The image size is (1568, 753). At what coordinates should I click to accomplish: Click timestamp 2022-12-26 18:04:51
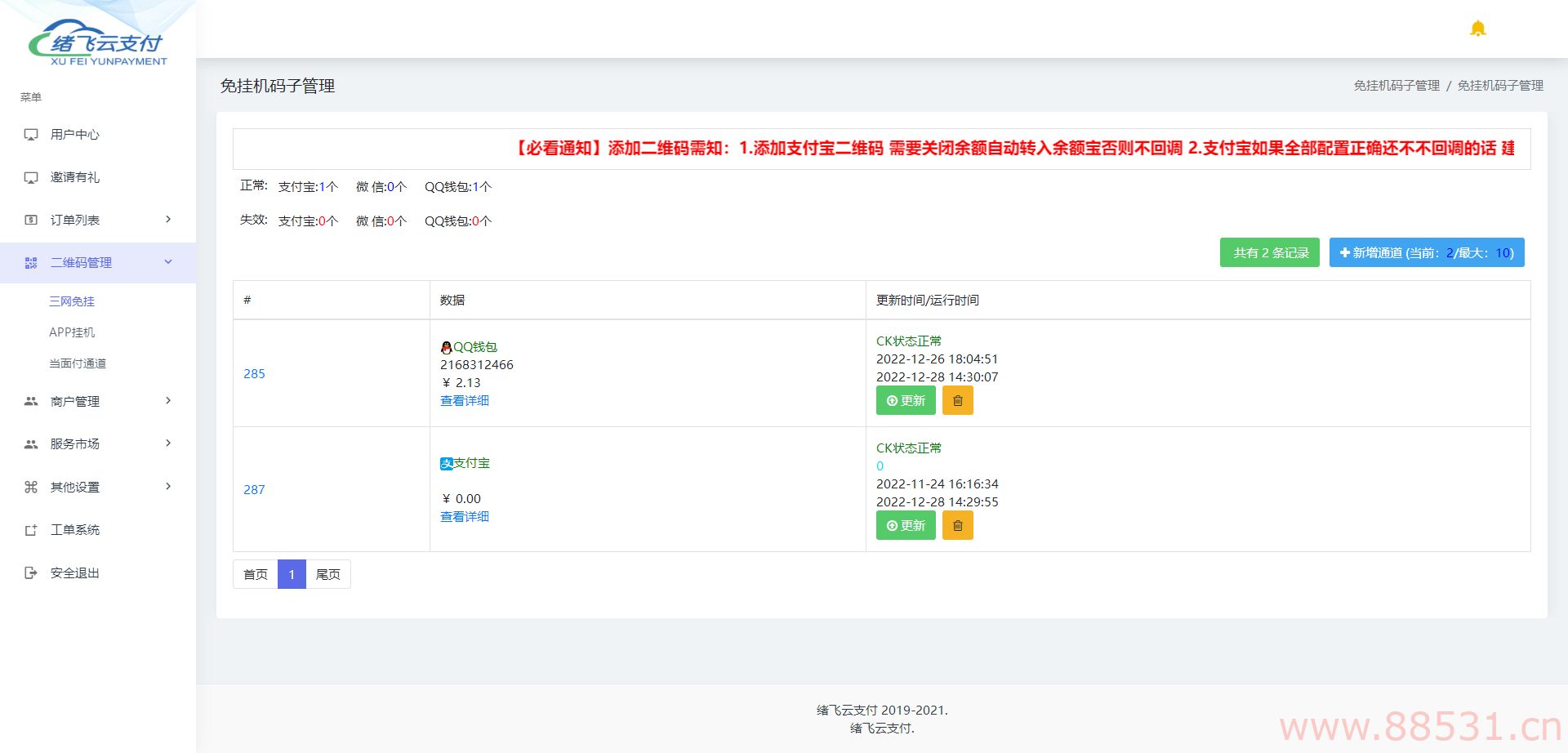[x=938, y=359]
